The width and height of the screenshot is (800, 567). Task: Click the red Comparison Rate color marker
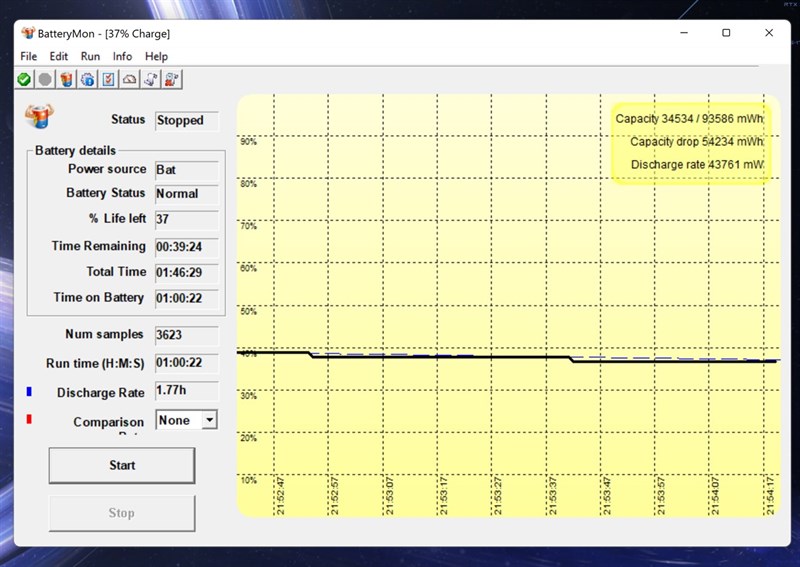29,419
